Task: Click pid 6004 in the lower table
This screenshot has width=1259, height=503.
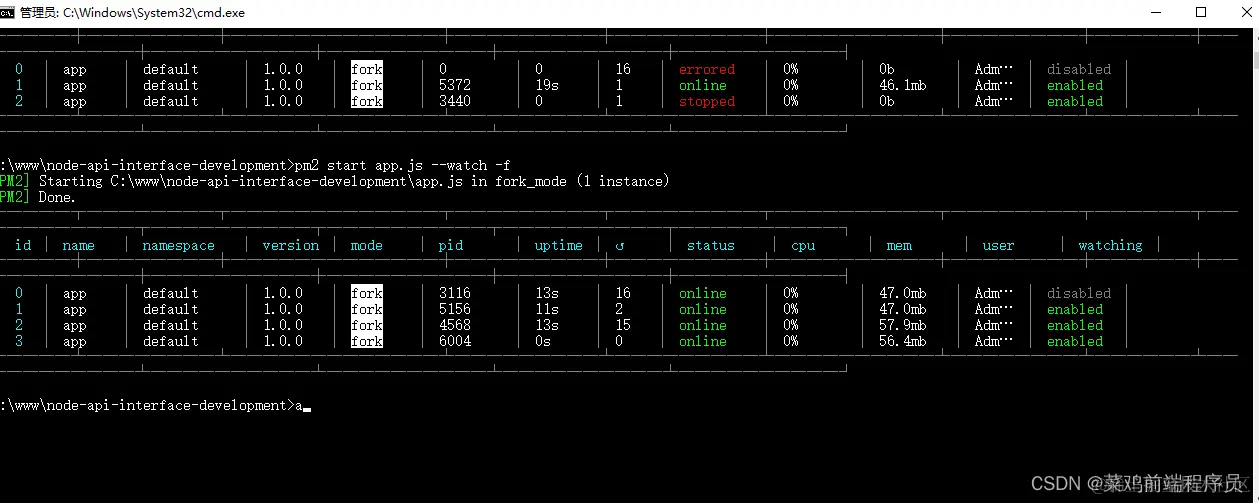Action: [x=455, y=341]
